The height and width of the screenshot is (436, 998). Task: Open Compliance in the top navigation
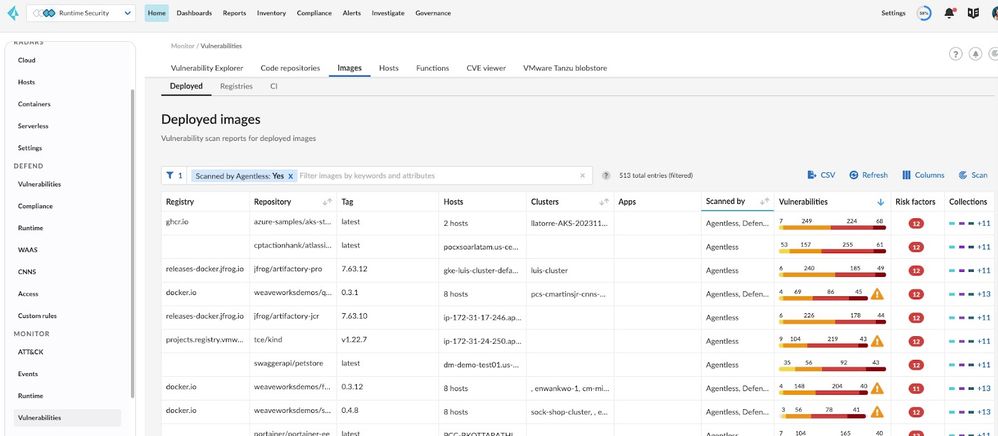pos(315,13)
